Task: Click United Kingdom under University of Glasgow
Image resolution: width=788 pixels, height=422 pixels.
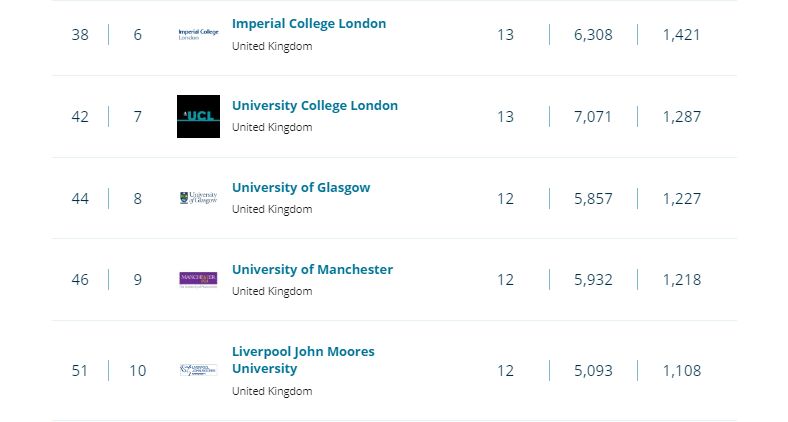Action: pyautogui.click(x=272, y=209)
